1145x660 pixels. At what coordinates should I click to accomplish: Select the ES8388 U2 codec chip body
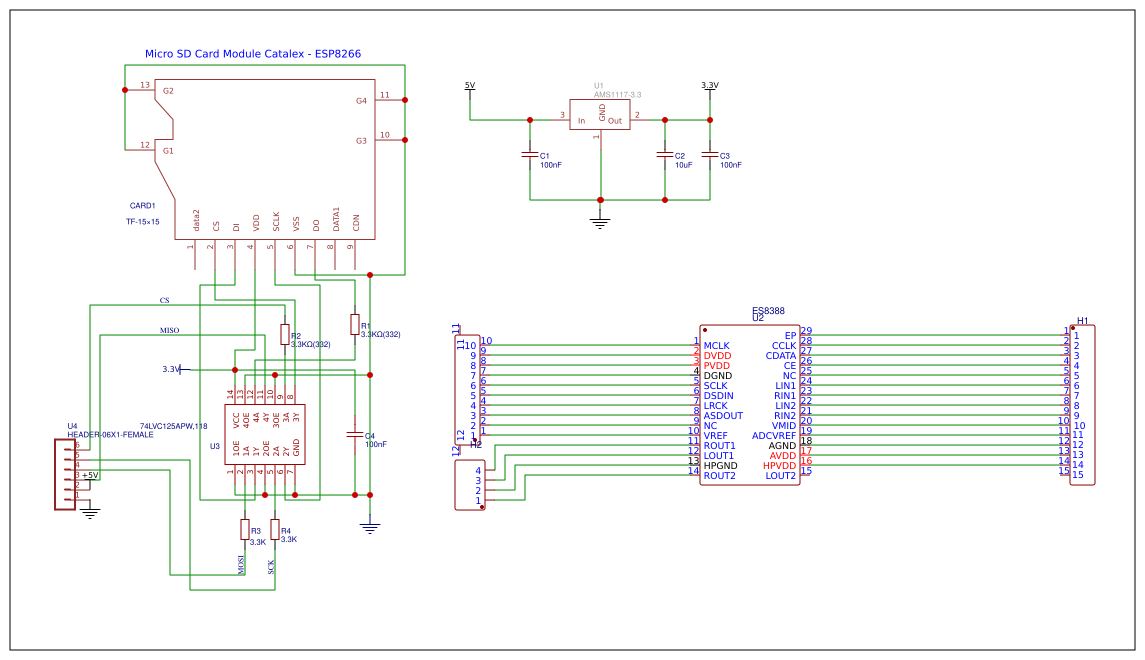750,405
